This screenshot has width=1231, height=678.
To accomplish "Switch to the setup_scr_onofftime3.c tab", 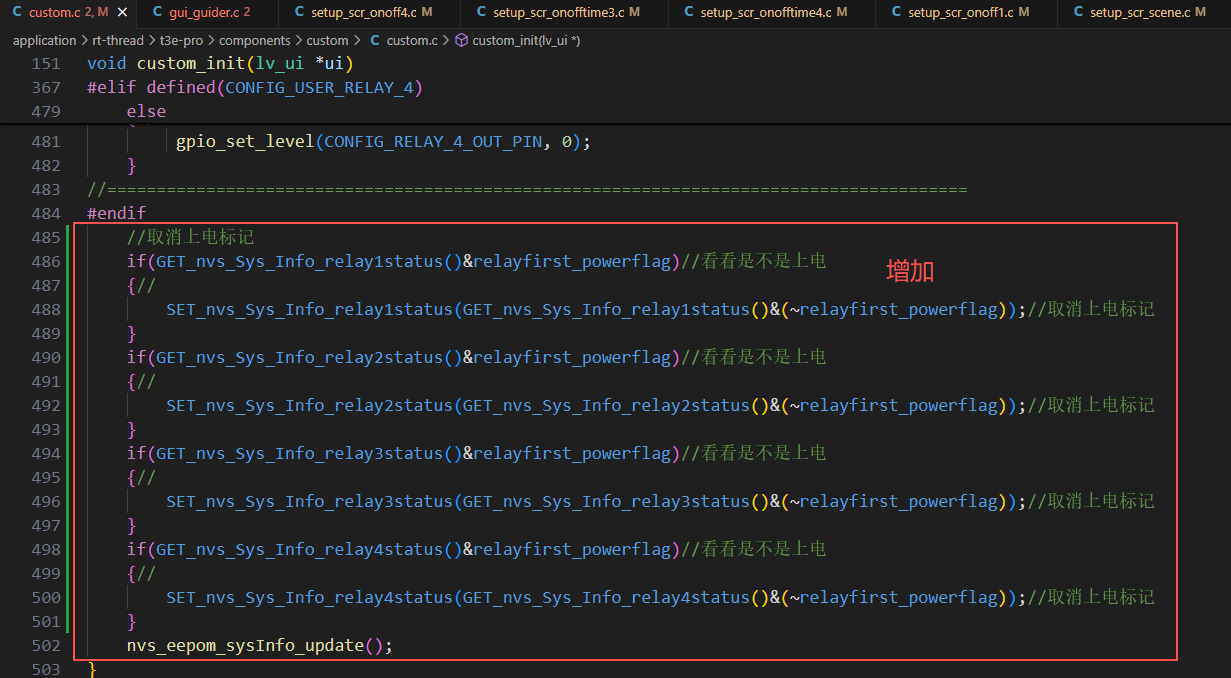I will (558, 12).
